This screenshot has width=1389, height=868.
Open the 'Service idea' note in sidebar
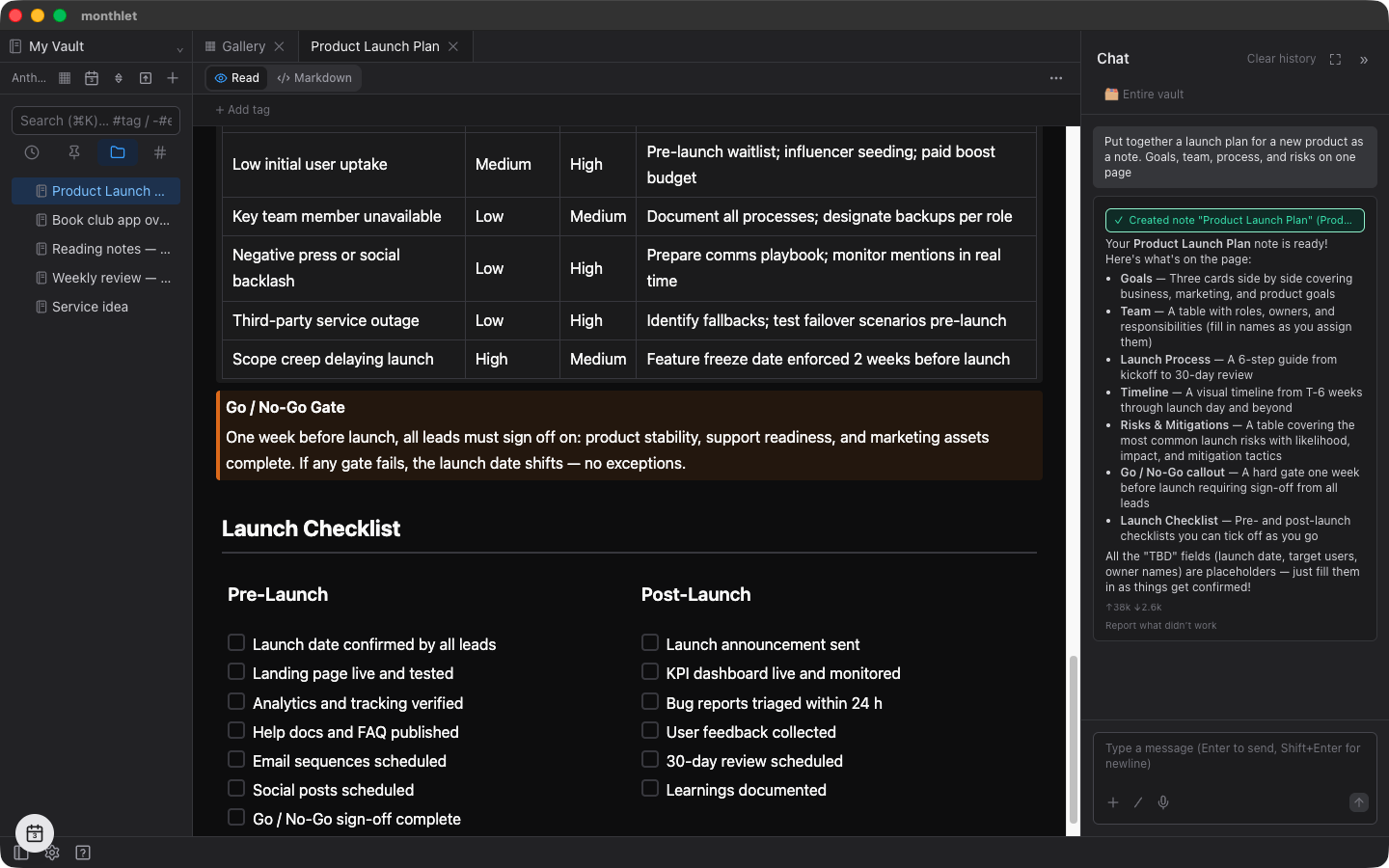96,307
